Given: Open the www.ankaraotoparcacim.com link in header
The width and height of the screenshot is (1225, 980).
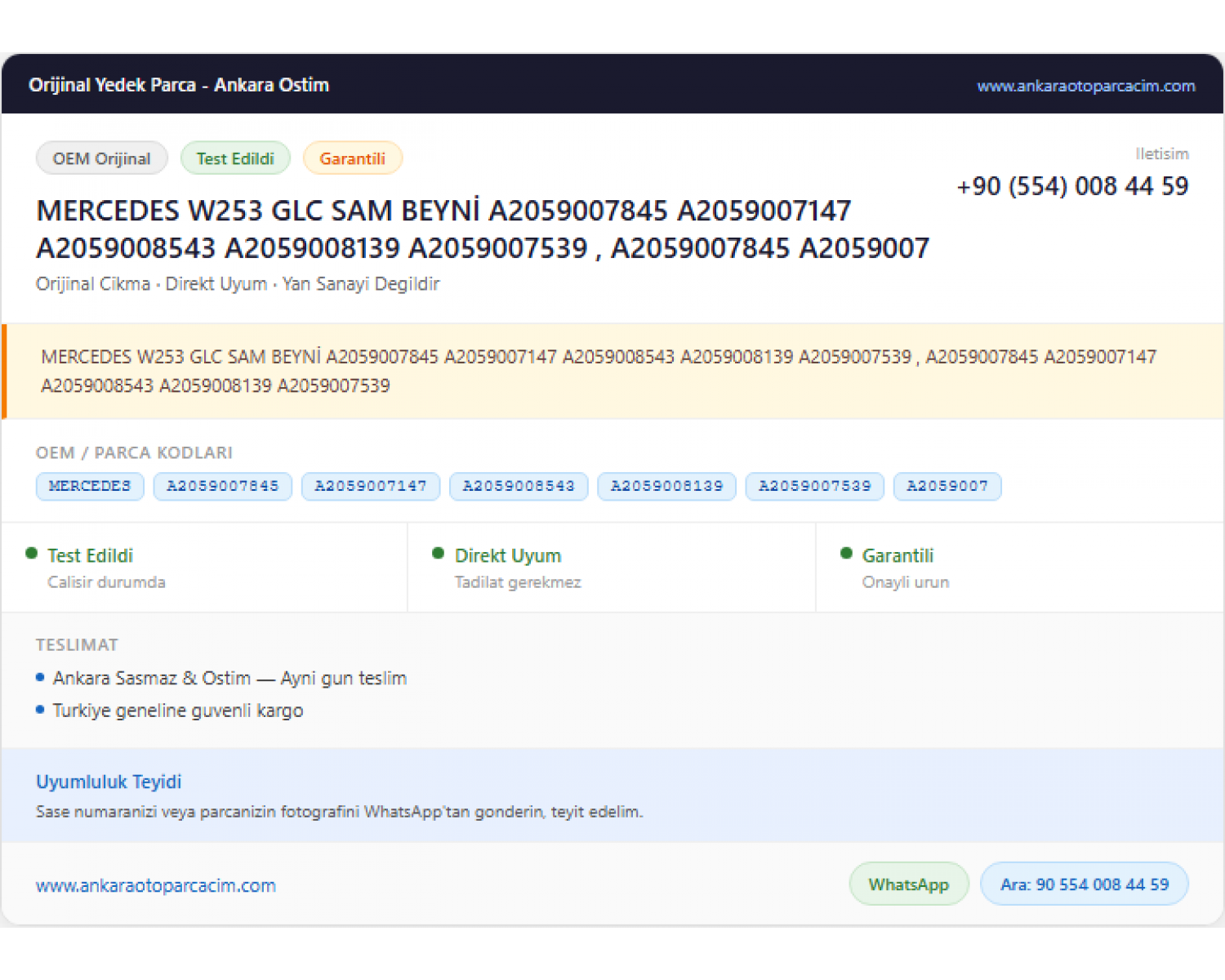Looking at the screenshot, I should [x=1085, y=86].
